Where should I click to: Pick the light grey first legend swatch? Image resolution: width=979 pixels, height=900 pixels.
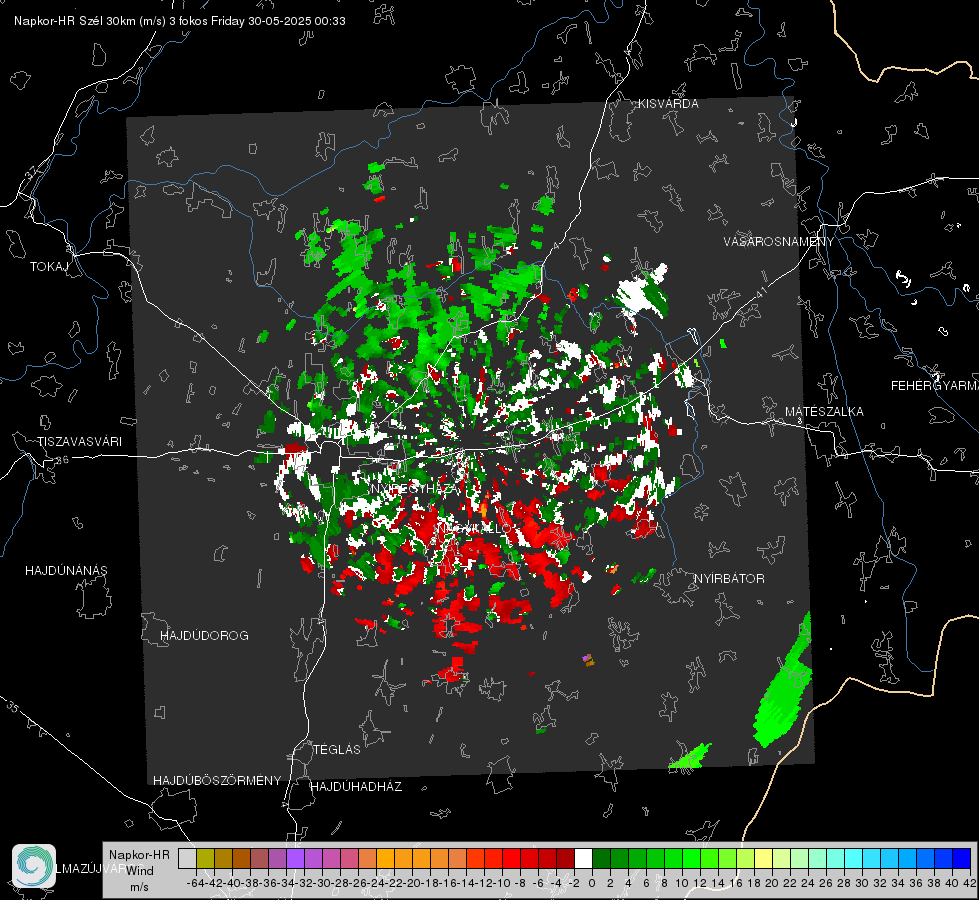click(x=187, y=858)
